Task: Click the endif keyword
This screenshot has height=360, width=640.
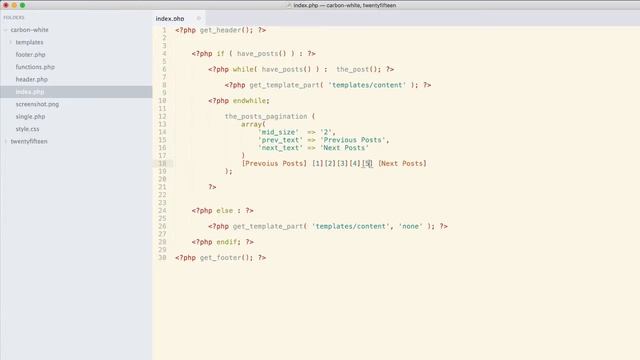Action: 227,242
